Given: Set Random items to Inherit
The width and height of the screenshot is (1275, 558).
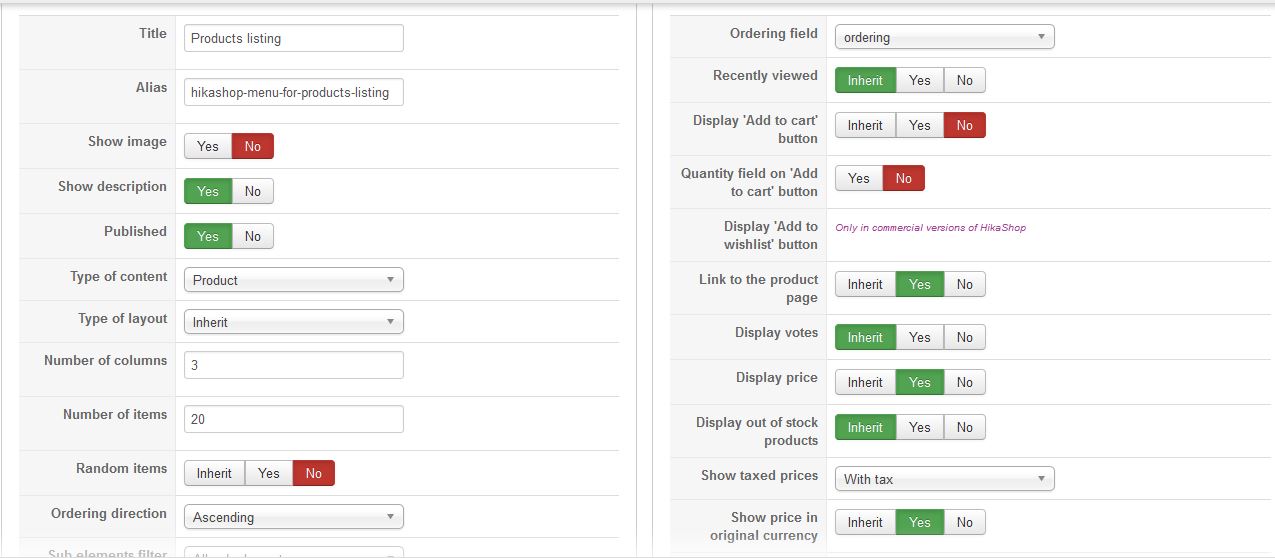Looking at the screenshot, I should pos(214,473).
